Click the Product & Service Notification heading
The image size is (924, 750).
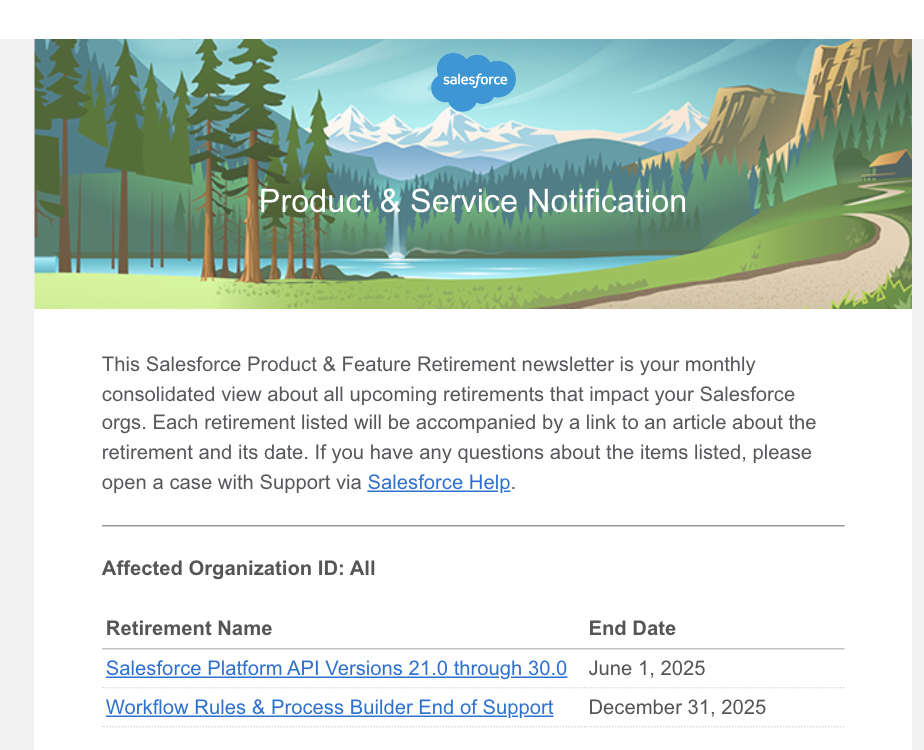472,201
